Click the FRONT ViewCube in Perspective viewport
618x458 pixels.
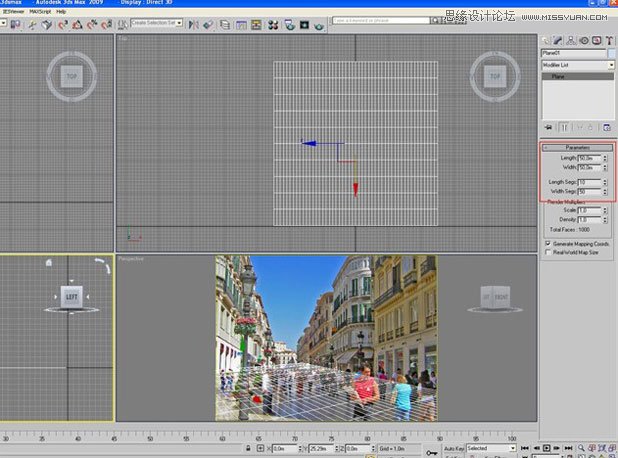pyautogui.click(x=501, y=297)
